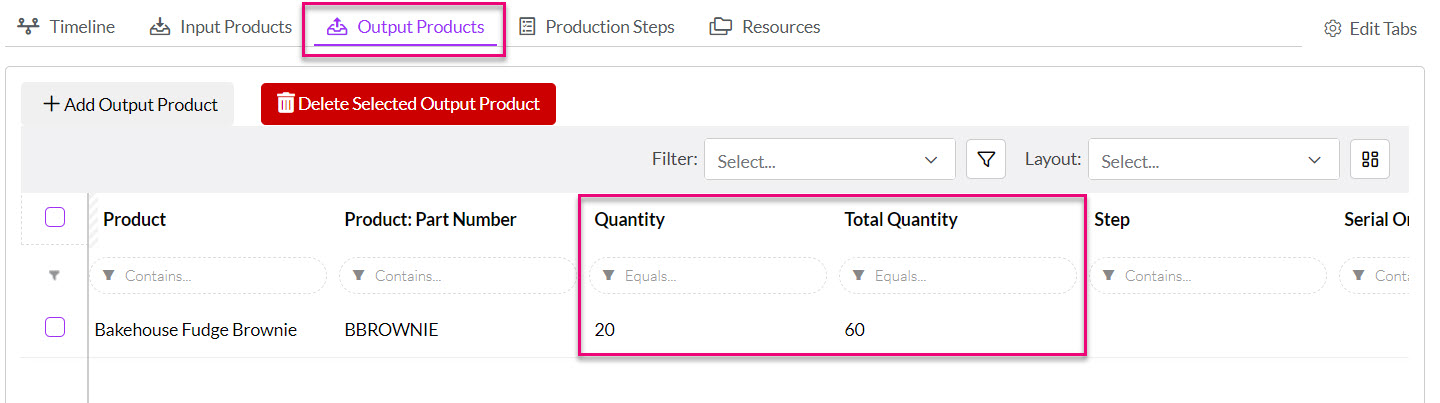1440x403 pixels.
Task: Click the Bakehouse Fudge Brownie cell
Action: pyautogui.click(x=196, y=330)
